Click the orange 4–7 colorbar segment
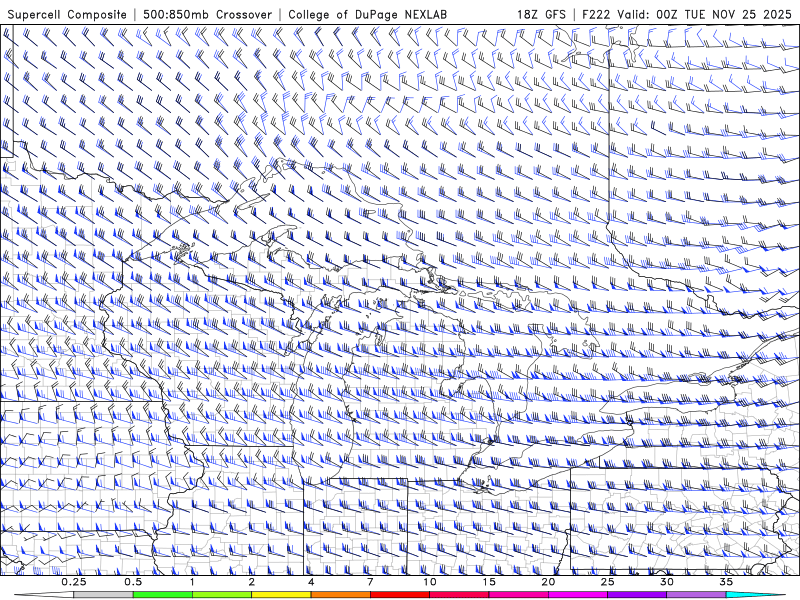The height and width of the screenshot is (600, 800). [340, 595]
